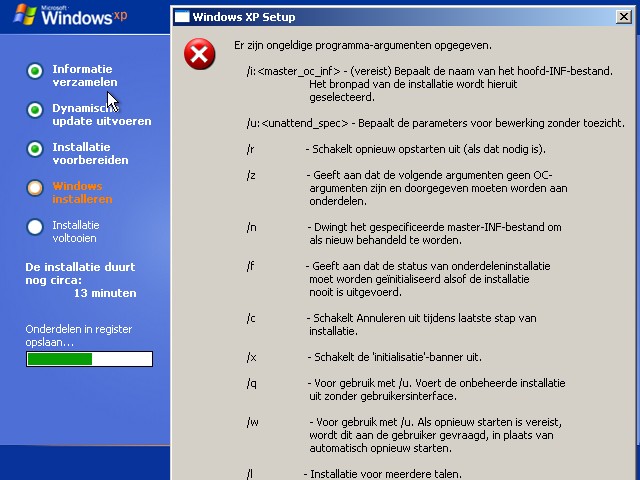
Task: Click the green bullet next to Dynamische update uitvoeren
Action: (35, 110)
